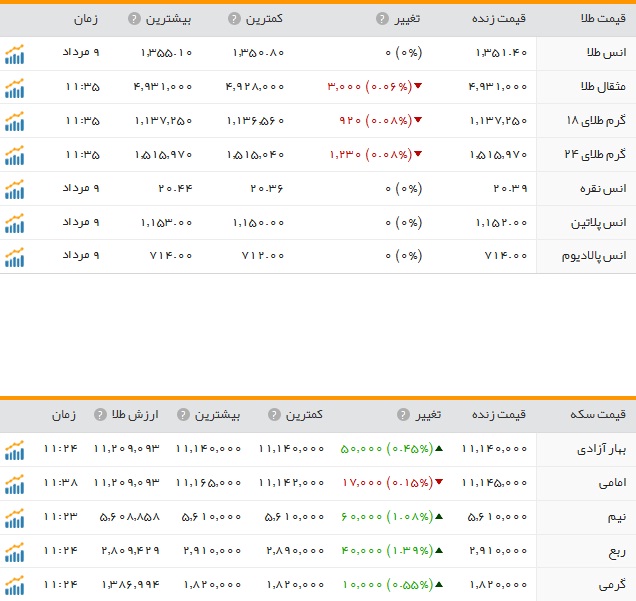Click the نیم coin label
The height and width of the screenshot is (601, 636).
point(617,517)
